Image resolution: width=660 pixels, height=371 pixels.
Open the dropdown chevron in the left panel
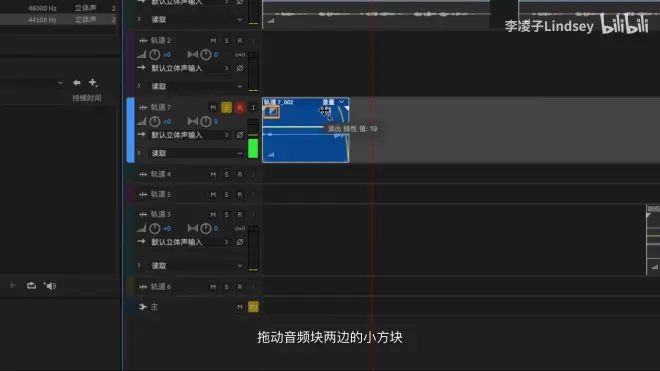[x=60, y=83]
